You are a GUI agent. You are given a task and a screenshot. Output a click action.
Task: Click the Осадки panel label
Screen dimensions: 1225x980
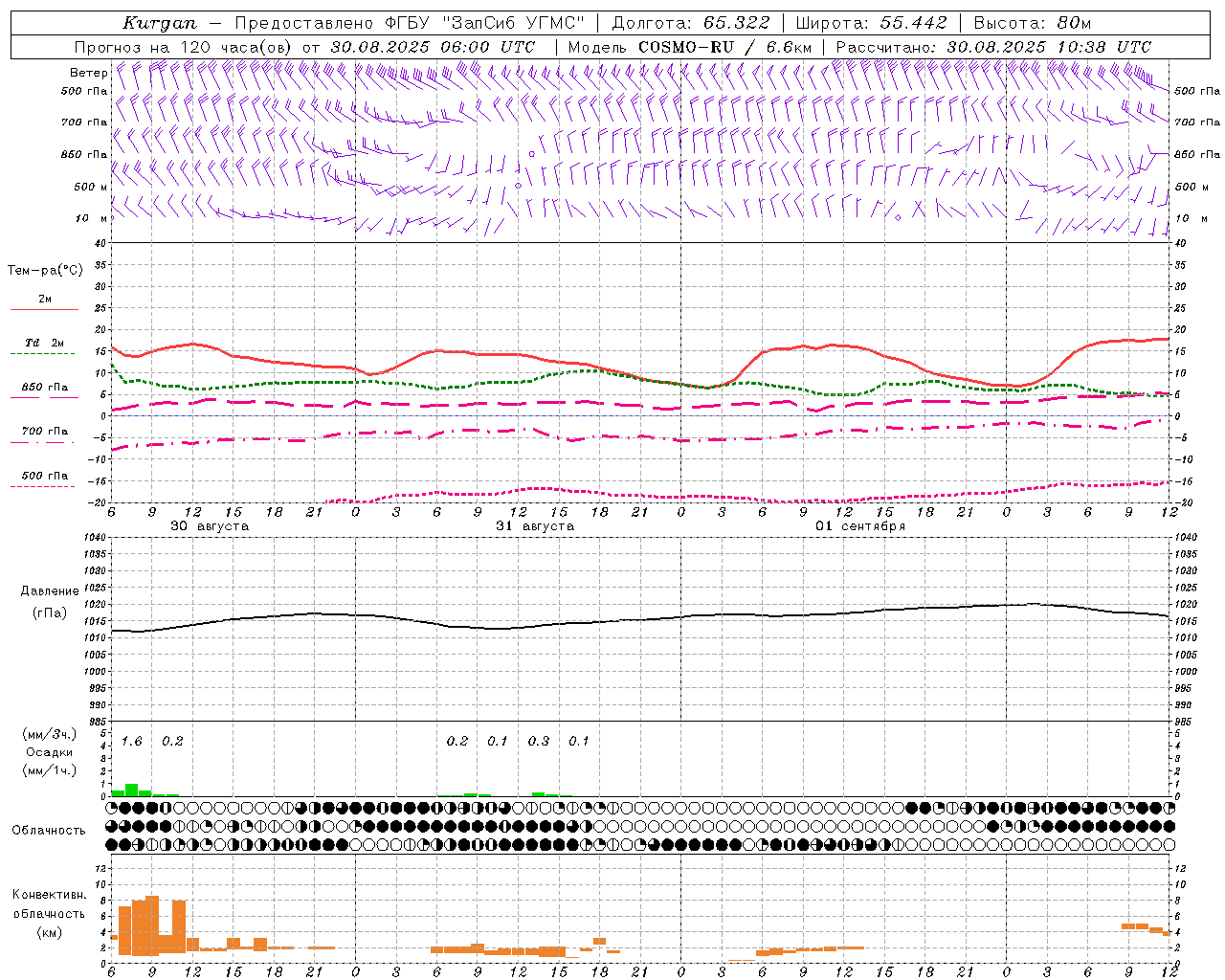tap(49, 752)
